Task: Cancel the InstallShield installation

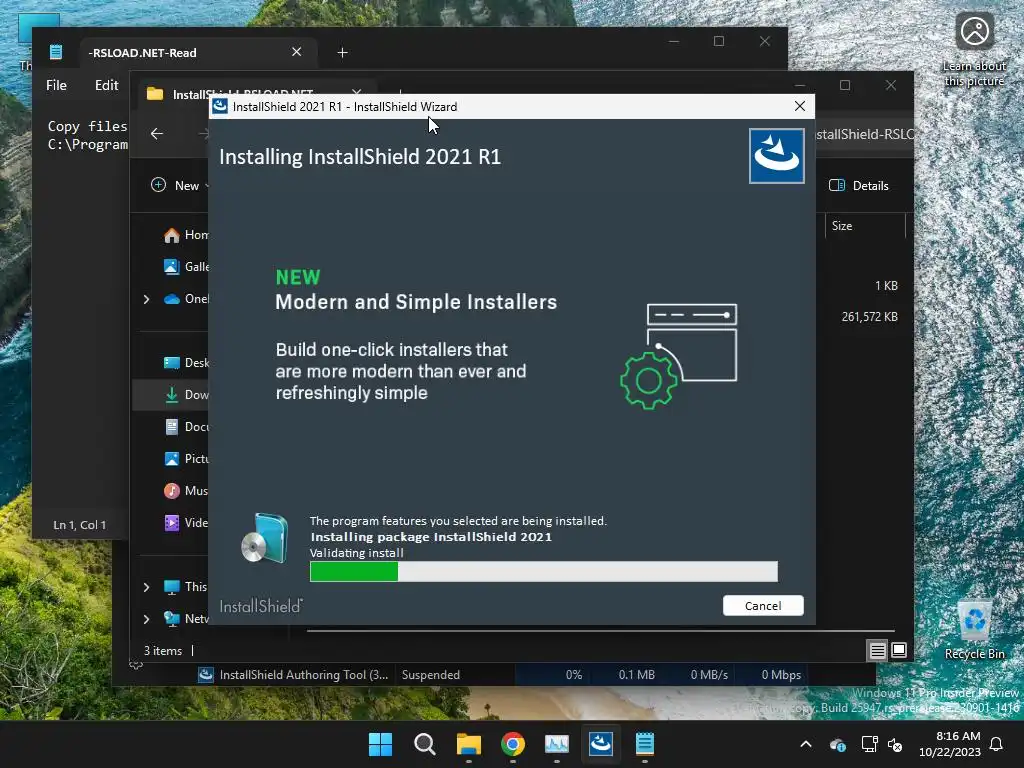Action: click(x=763, y=605)
